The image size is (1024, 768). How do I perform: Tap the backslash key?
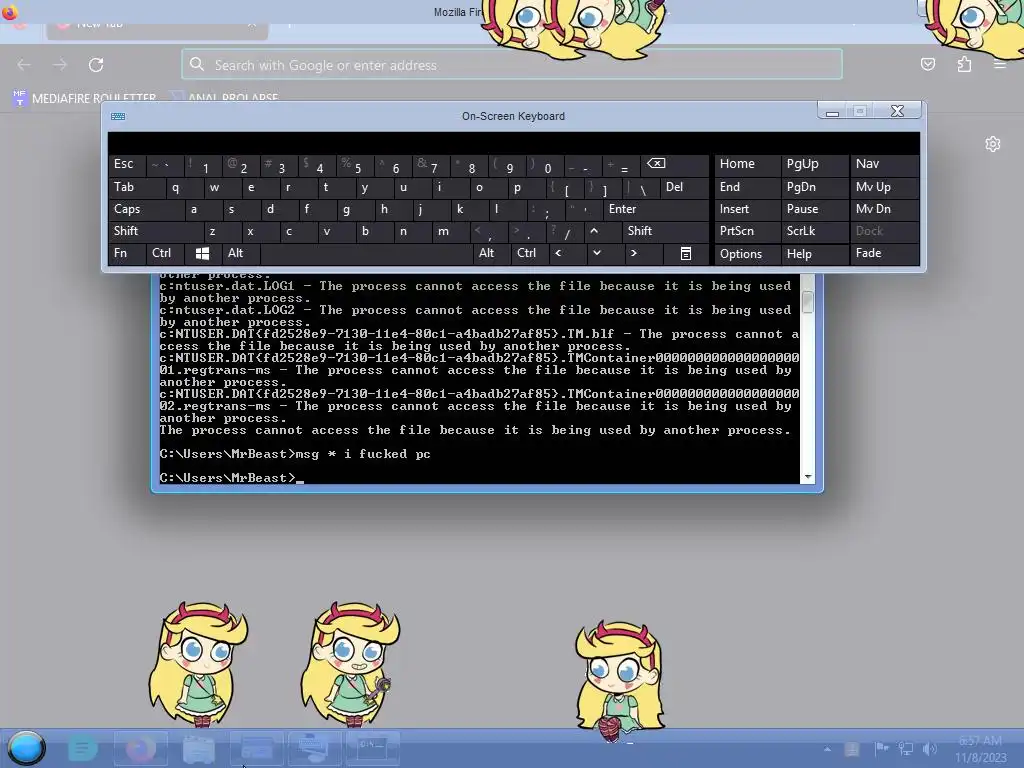click(641, 187)
